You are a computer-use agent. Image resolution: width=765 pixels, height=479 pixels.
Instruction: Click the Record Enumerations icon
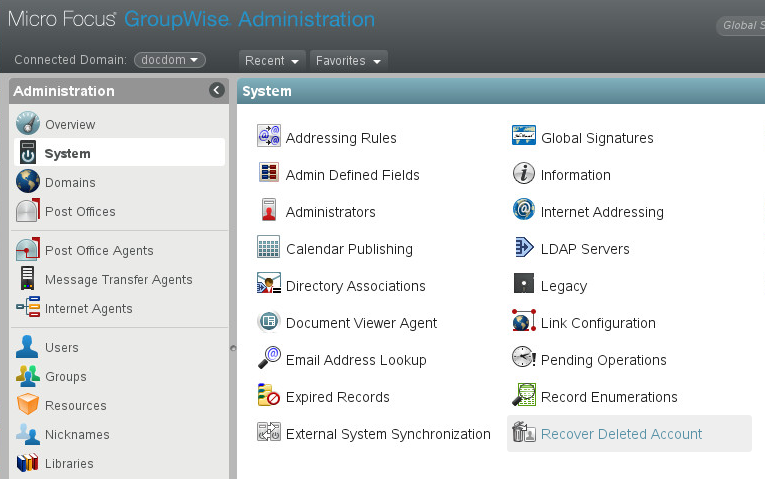[x=524, y=396]
